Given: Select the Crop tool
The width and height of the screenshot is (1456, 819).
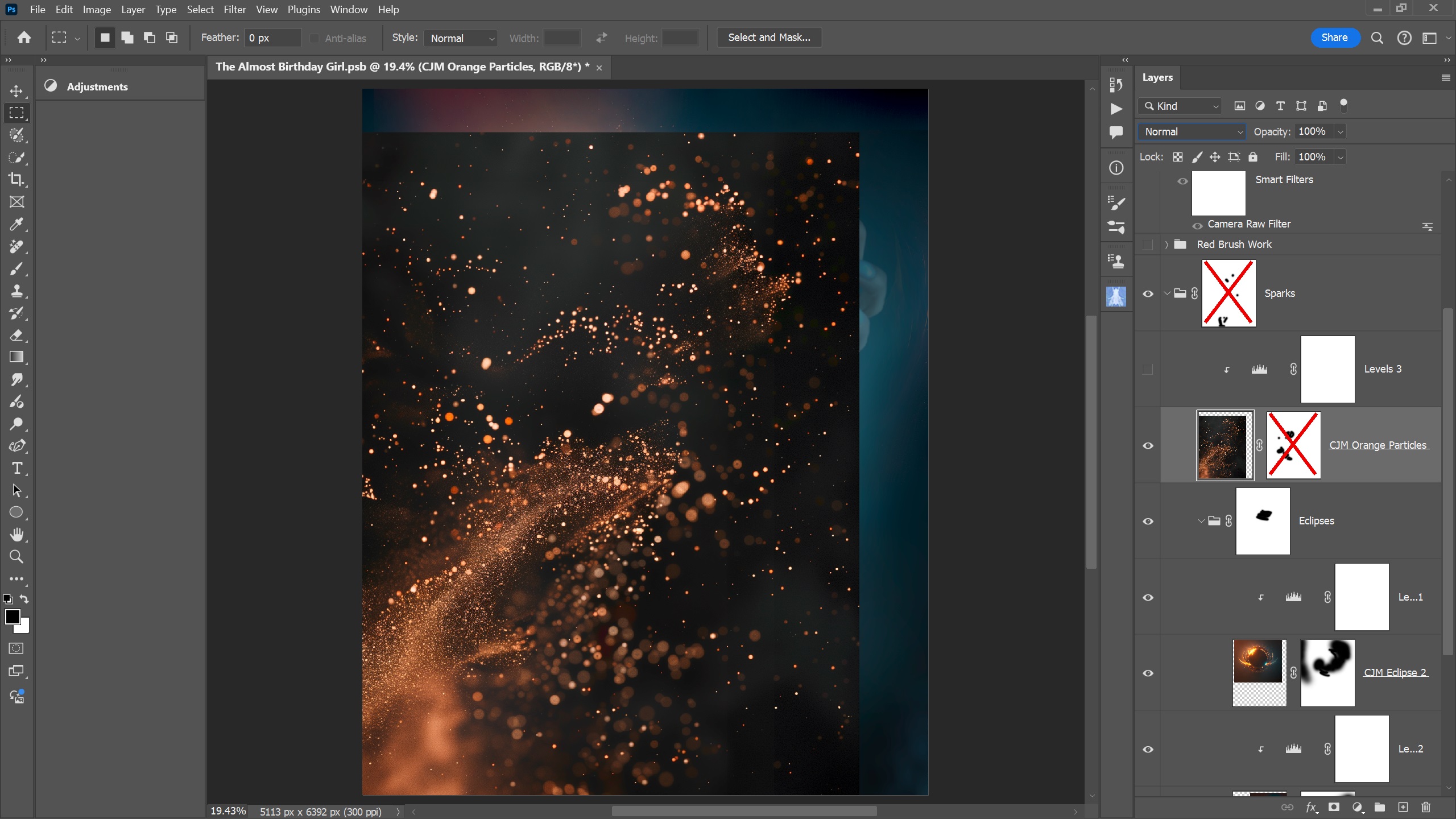Looking at the screenshot, I should click(x=16, y=180).
